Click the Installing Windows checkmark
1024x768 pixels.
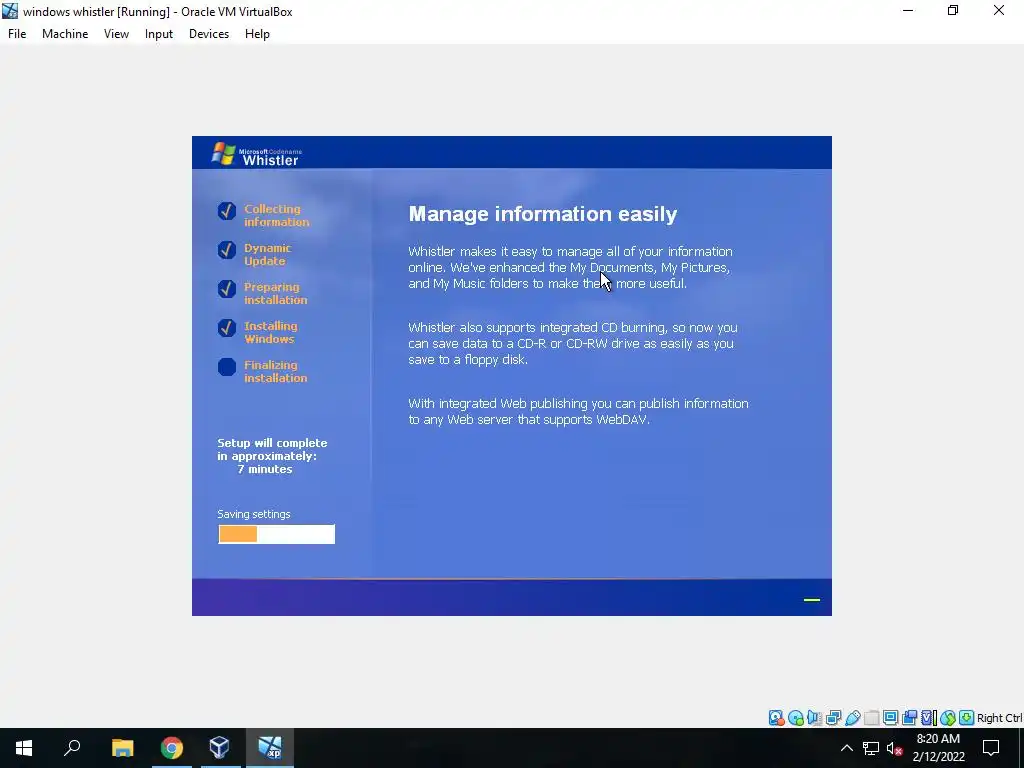(227, 328)
